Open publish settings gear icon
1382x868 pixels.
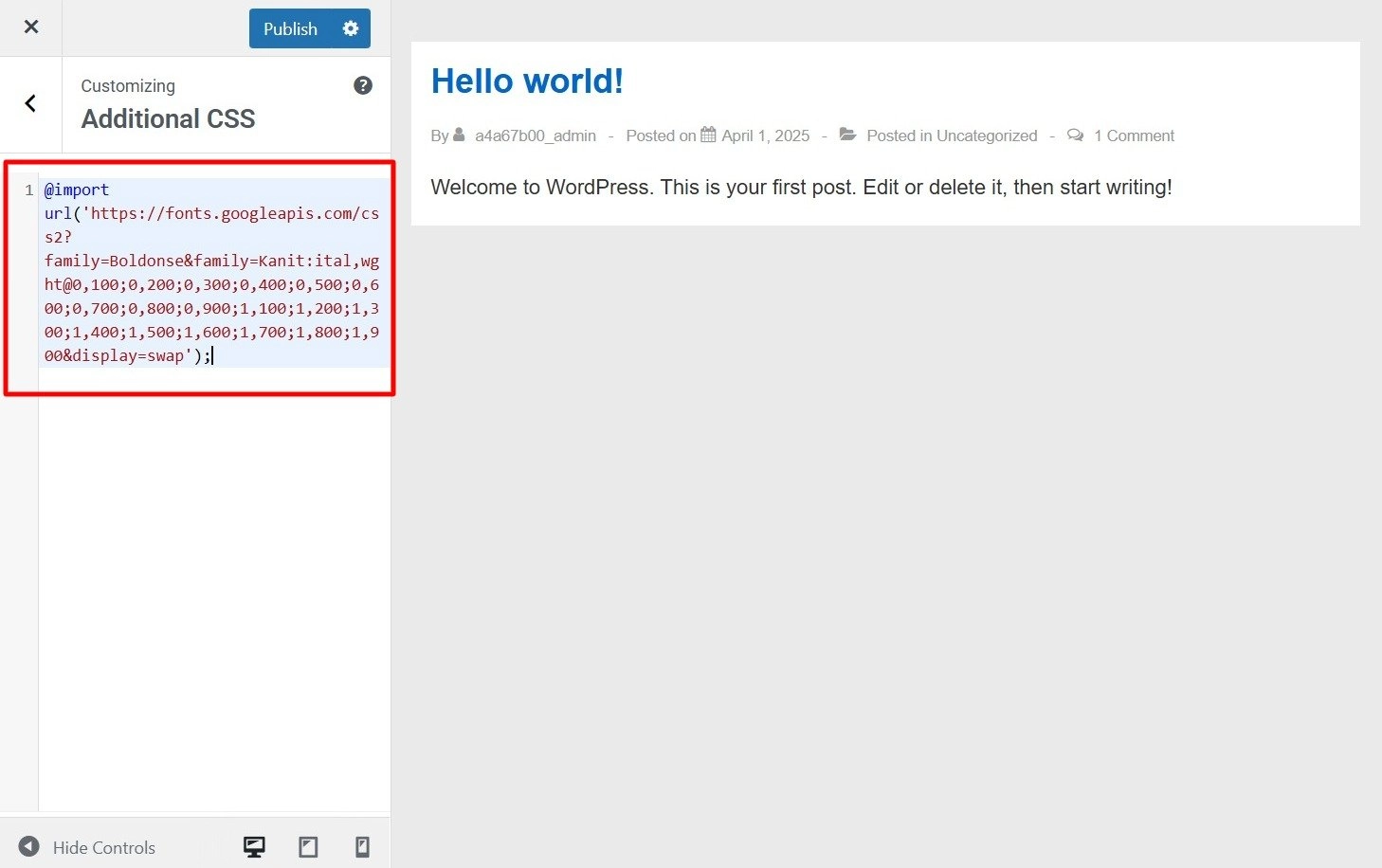(351, 28)
